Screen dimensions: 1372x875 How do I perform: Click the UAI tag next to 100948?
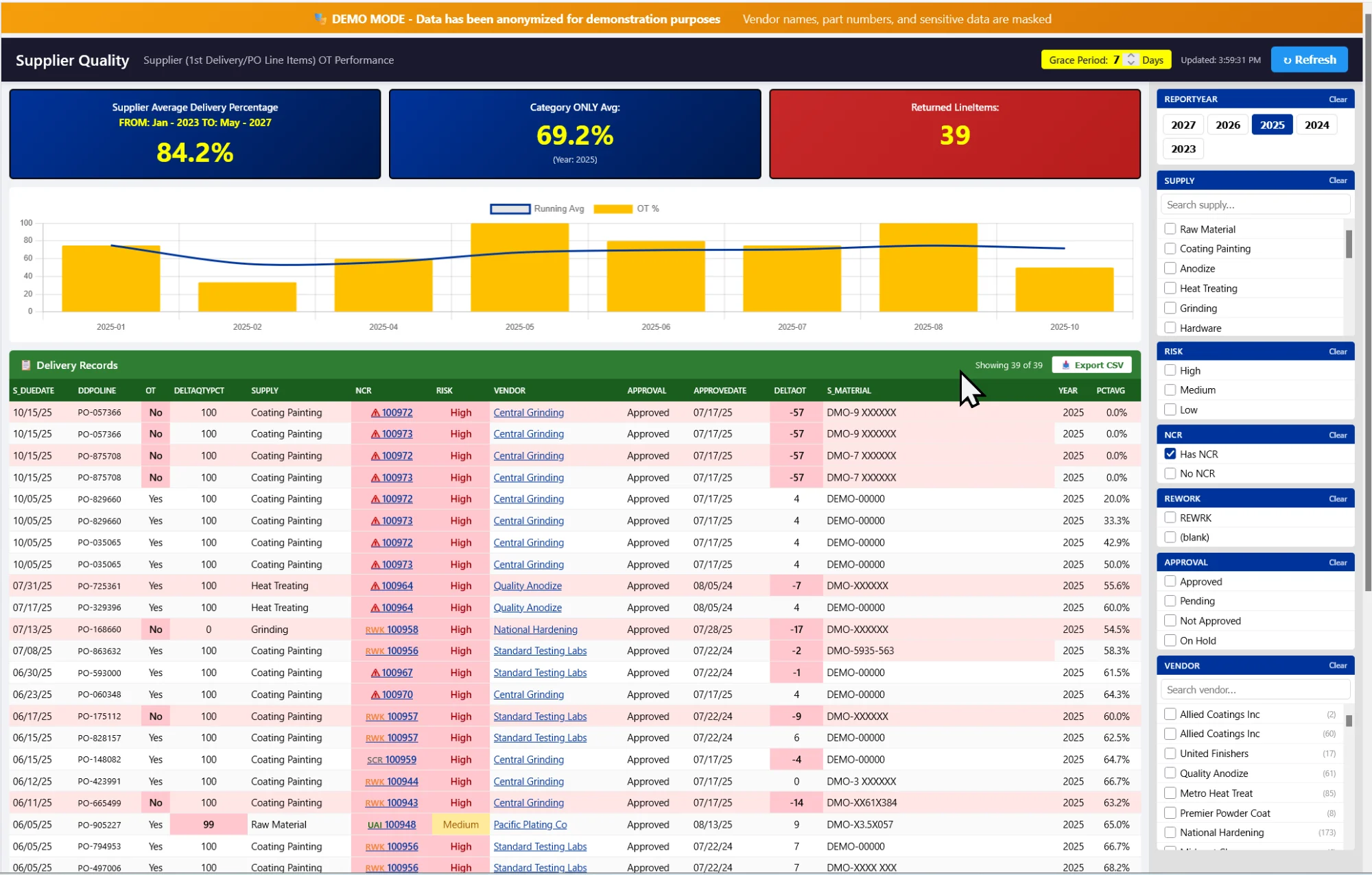click(375, 825)
